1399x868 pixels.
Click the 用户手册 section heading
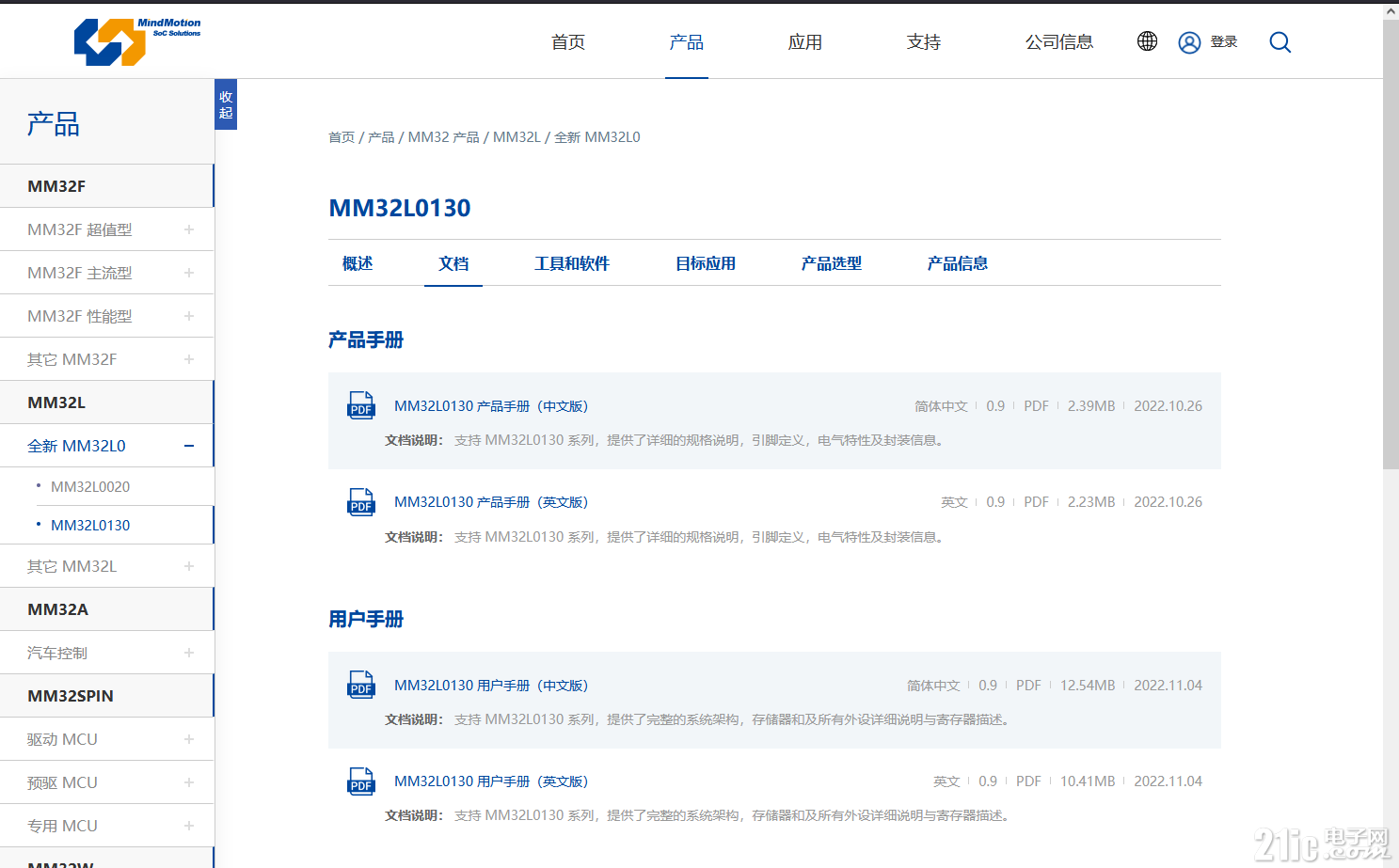(366, 619)
